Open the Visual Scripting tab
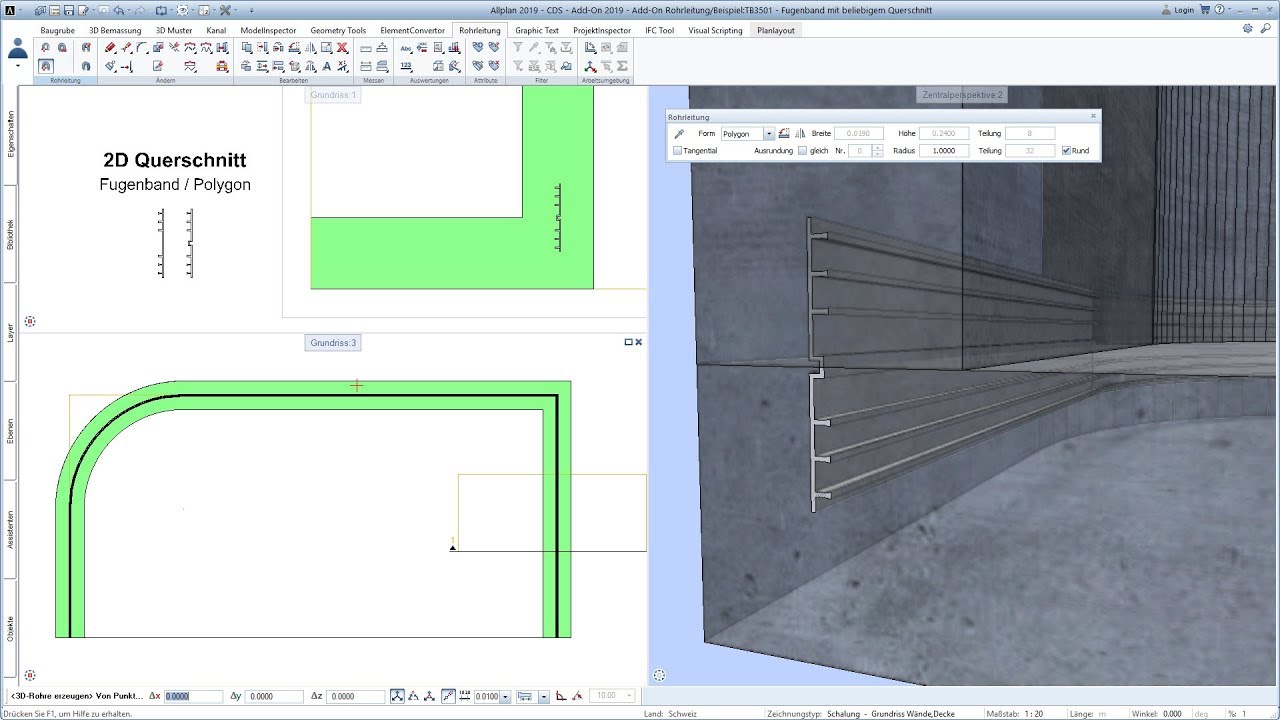Viewport: 1280px width, 720px height. [x=715, y=30]
